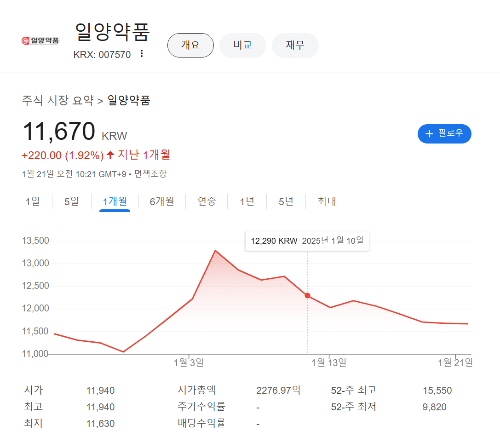500x436 pixels.
Task: Click the 52-주 최고 value 15,550
Action: [437, 390]
